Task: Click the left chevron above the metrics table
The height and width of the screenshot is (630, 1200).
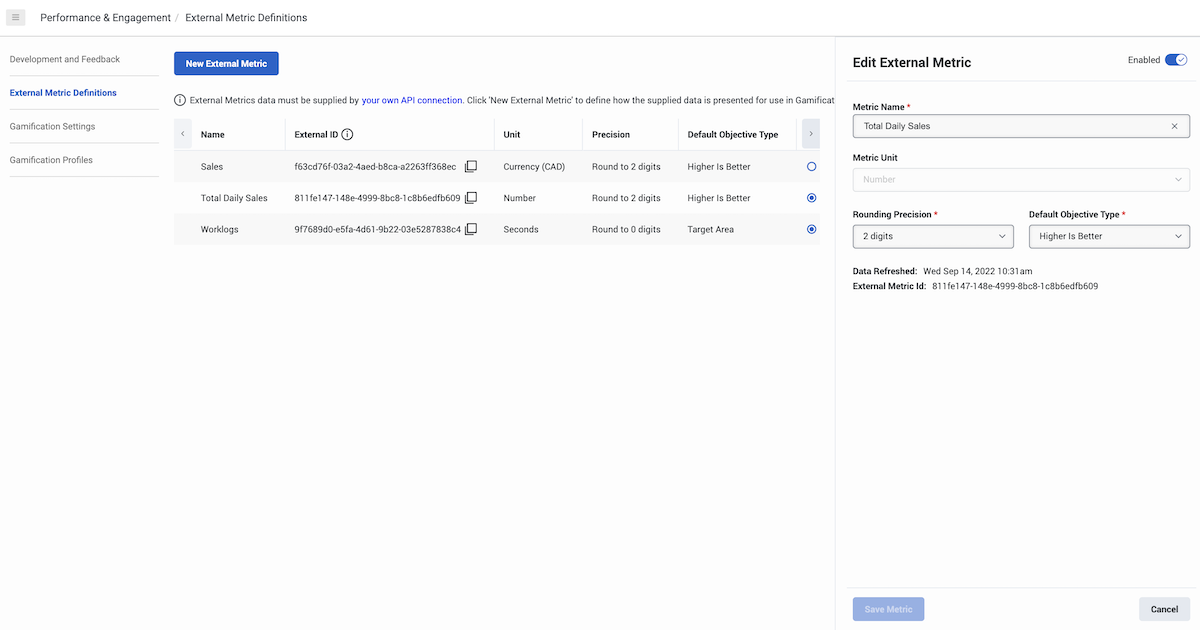Action: pyautogui.click(x=182, y=133)
